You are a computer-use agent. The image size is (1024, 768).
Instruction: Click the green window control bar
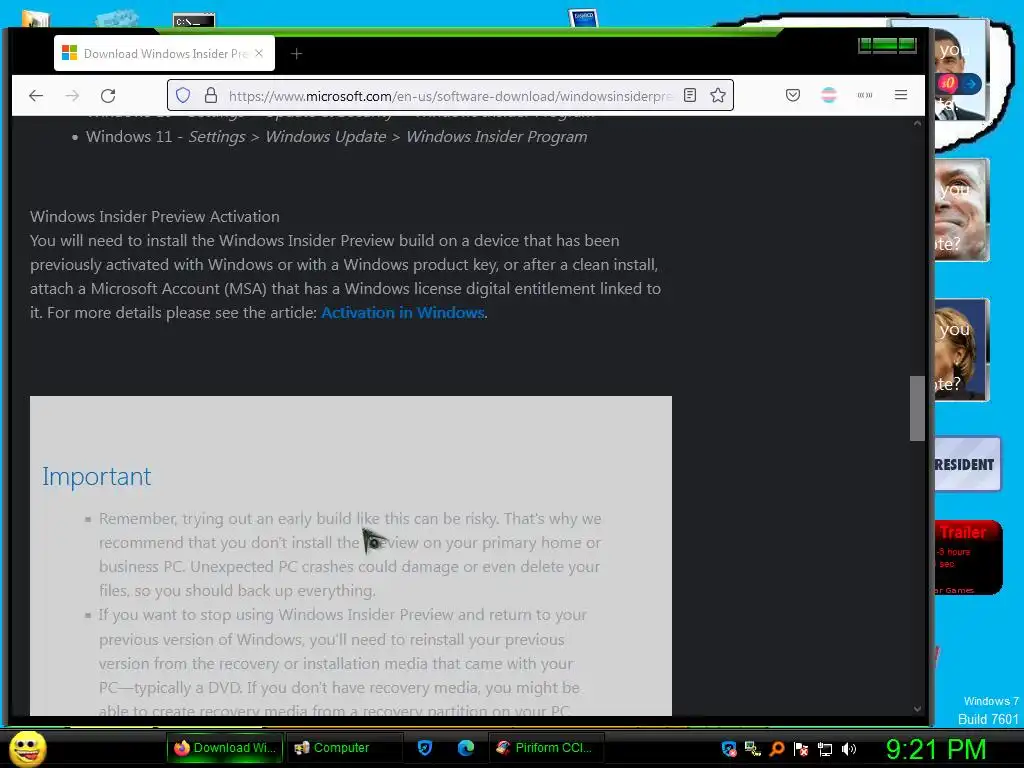tap(887, 45)
